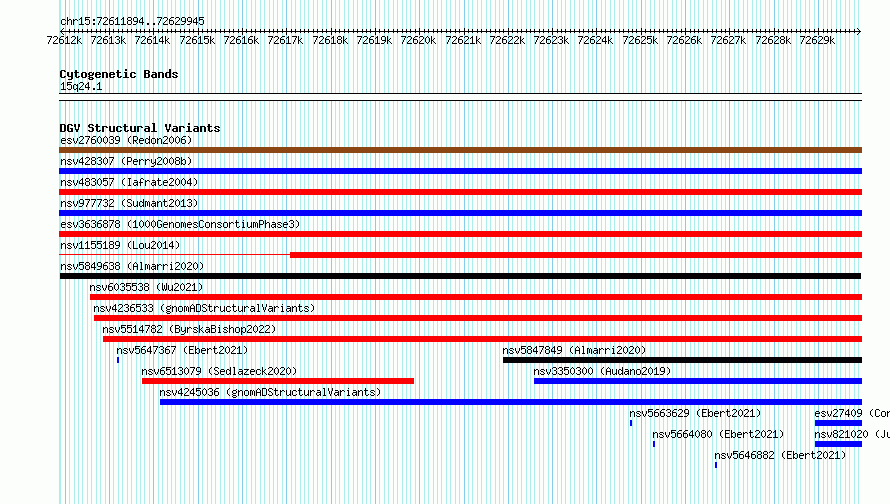Click the red nsv4236533 variant bar
The width and height of the screenshot is (890, 504).
478,318
